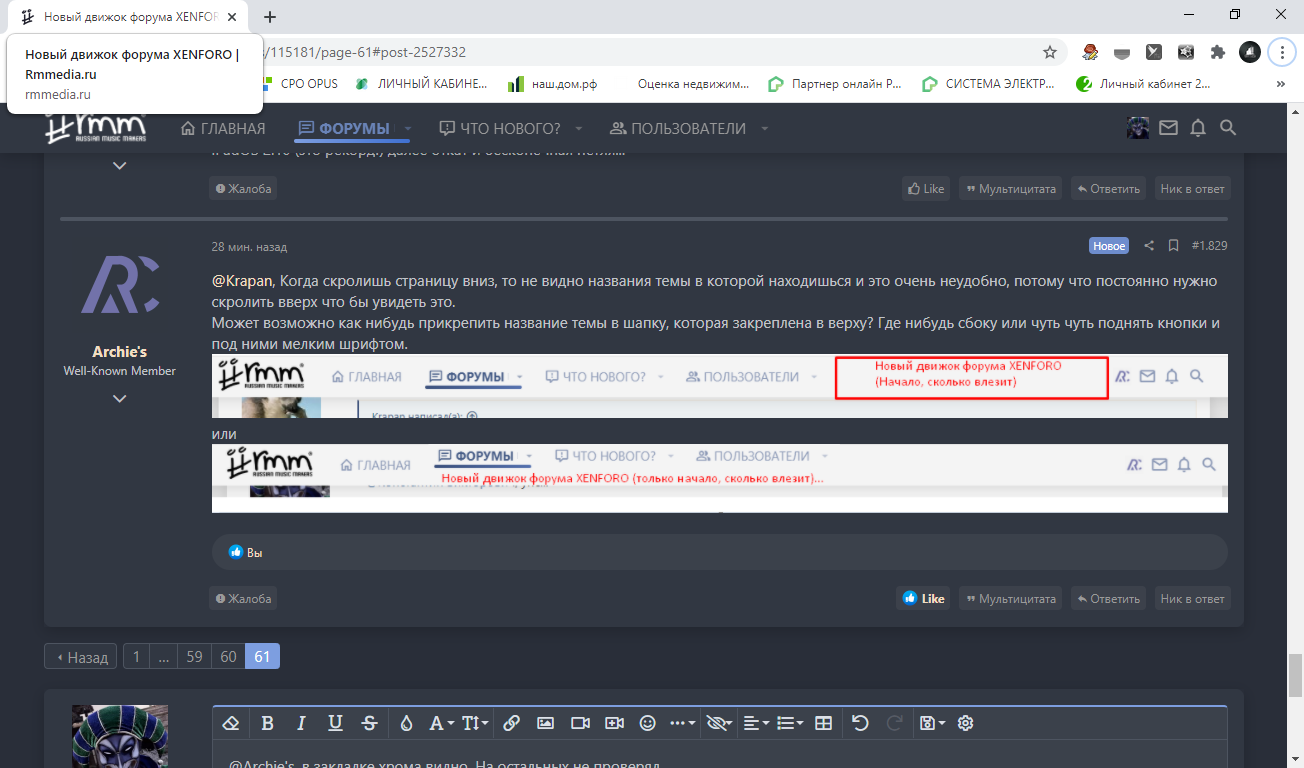Viewport: 1304px width, 768px height.
Task: Toggle bold formatting in editor
Action: click(267, 723)
